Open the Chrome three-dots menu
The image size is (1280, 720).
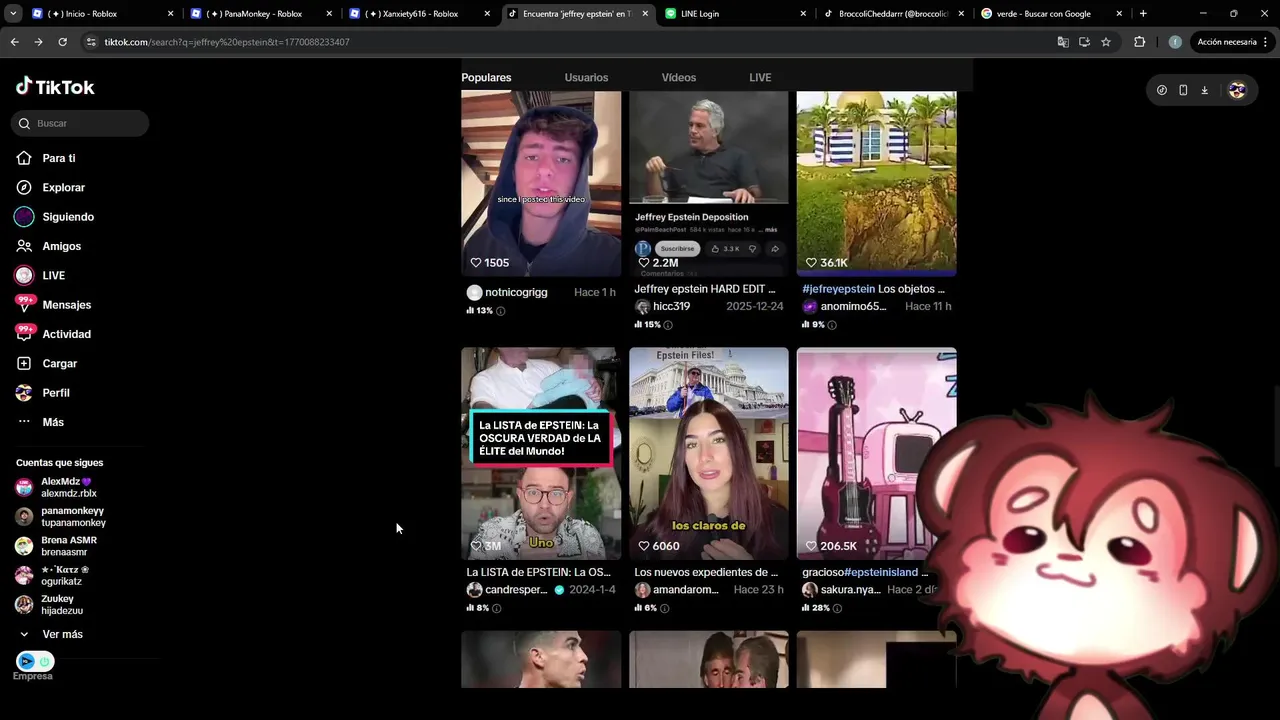pyautogui.click(x=1266, y=42)
